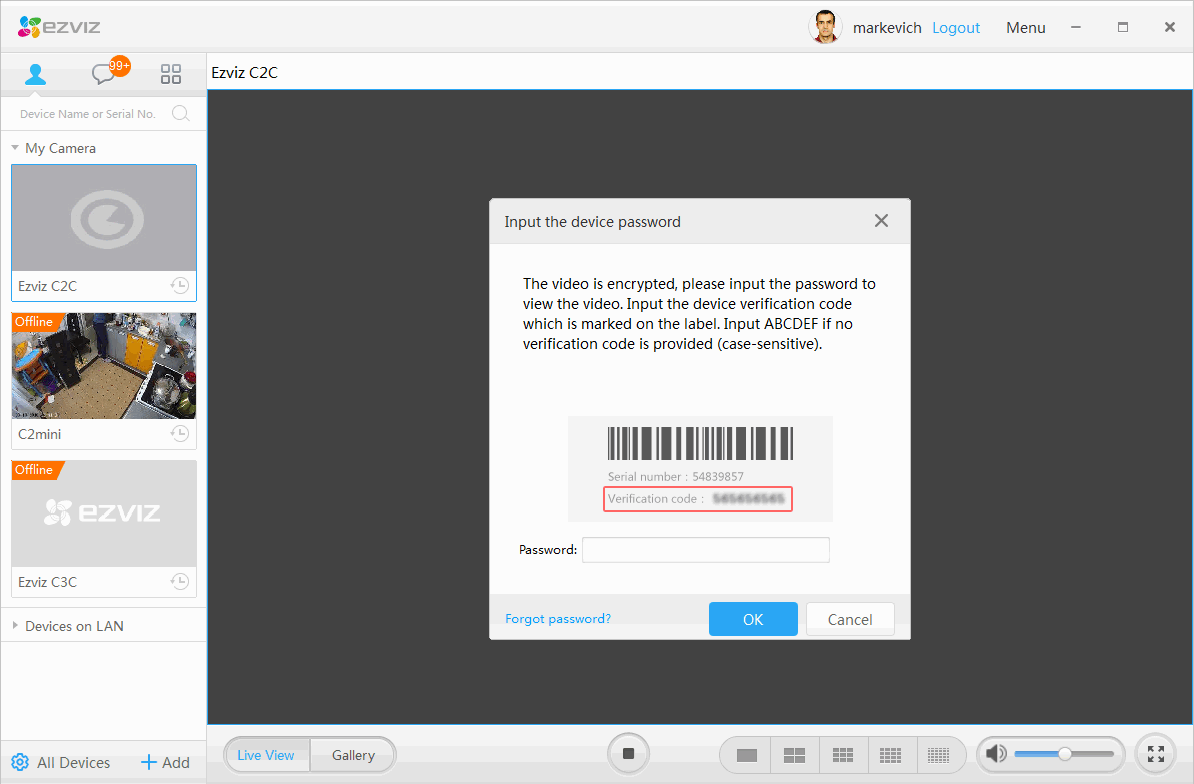Collapse the My Camera group

pos(14,148)
